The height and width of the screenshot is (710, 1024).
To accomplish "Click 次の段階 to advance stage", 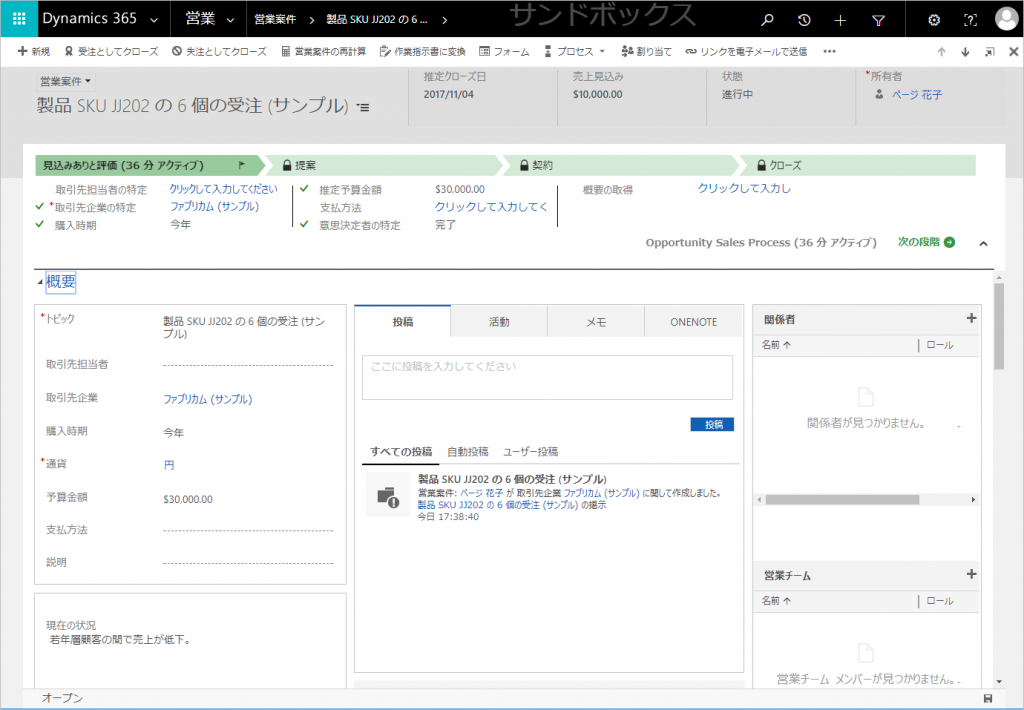I will coord(925,242).
